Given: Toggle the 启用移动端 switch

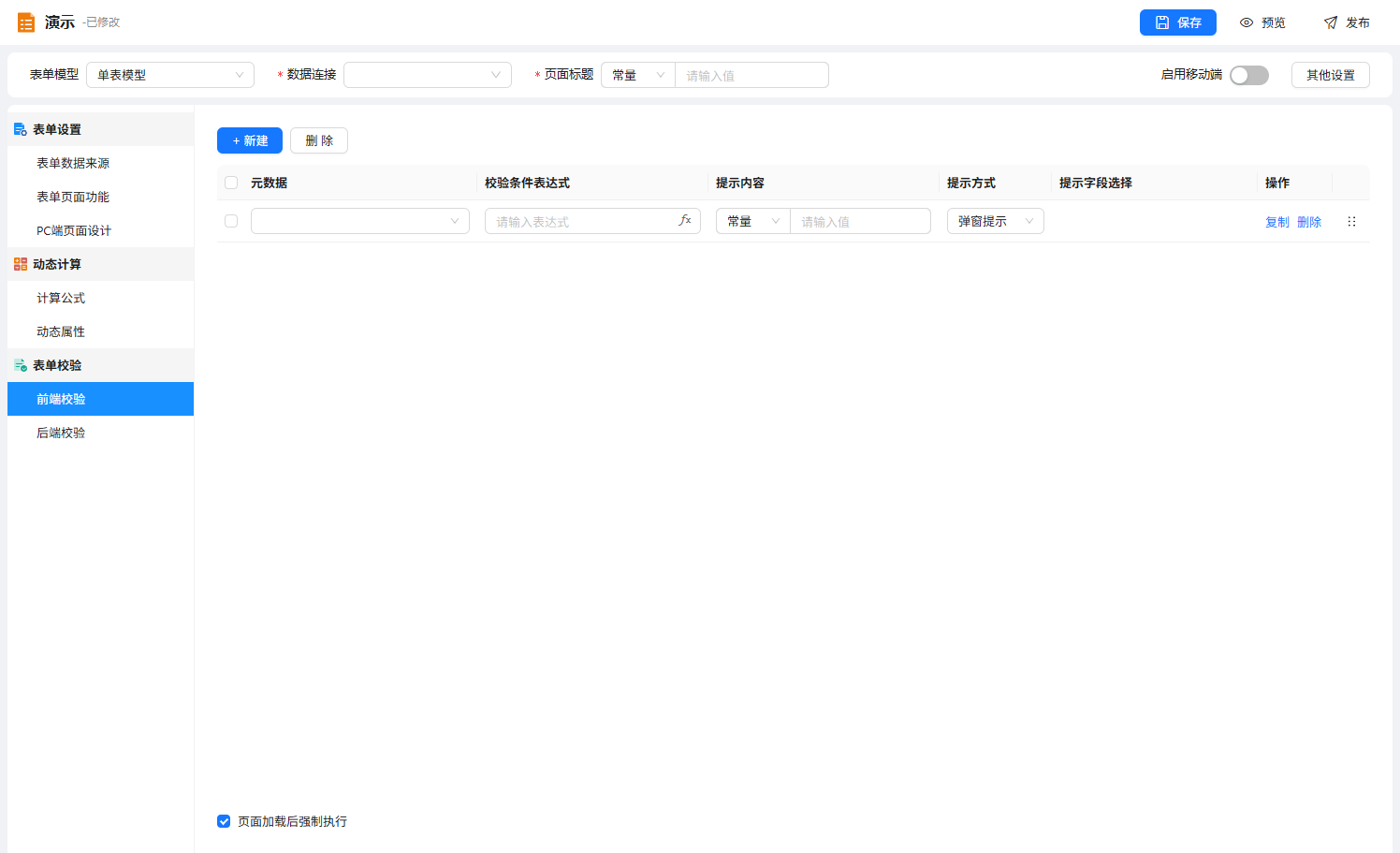Looking at the screenshot, I should 1249,75.
